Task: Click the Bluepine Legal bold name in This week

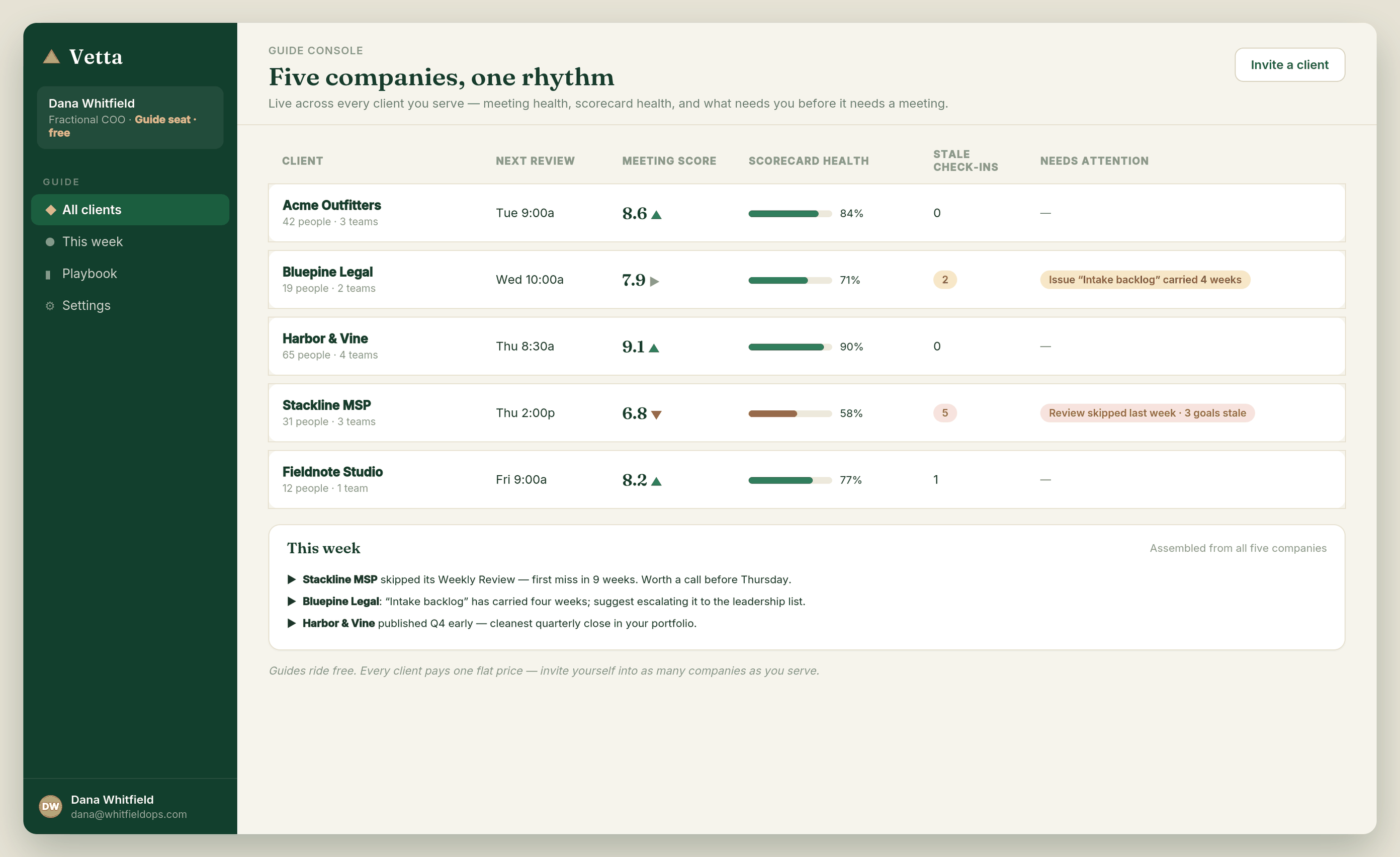Action: [x=340, y=602]
